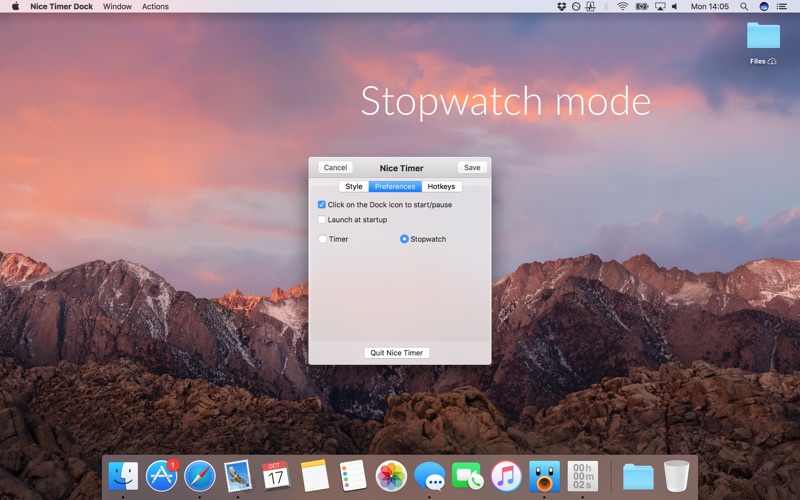Switch to the Hotkeys tab

pyautogui.click(x=441, y=186)
